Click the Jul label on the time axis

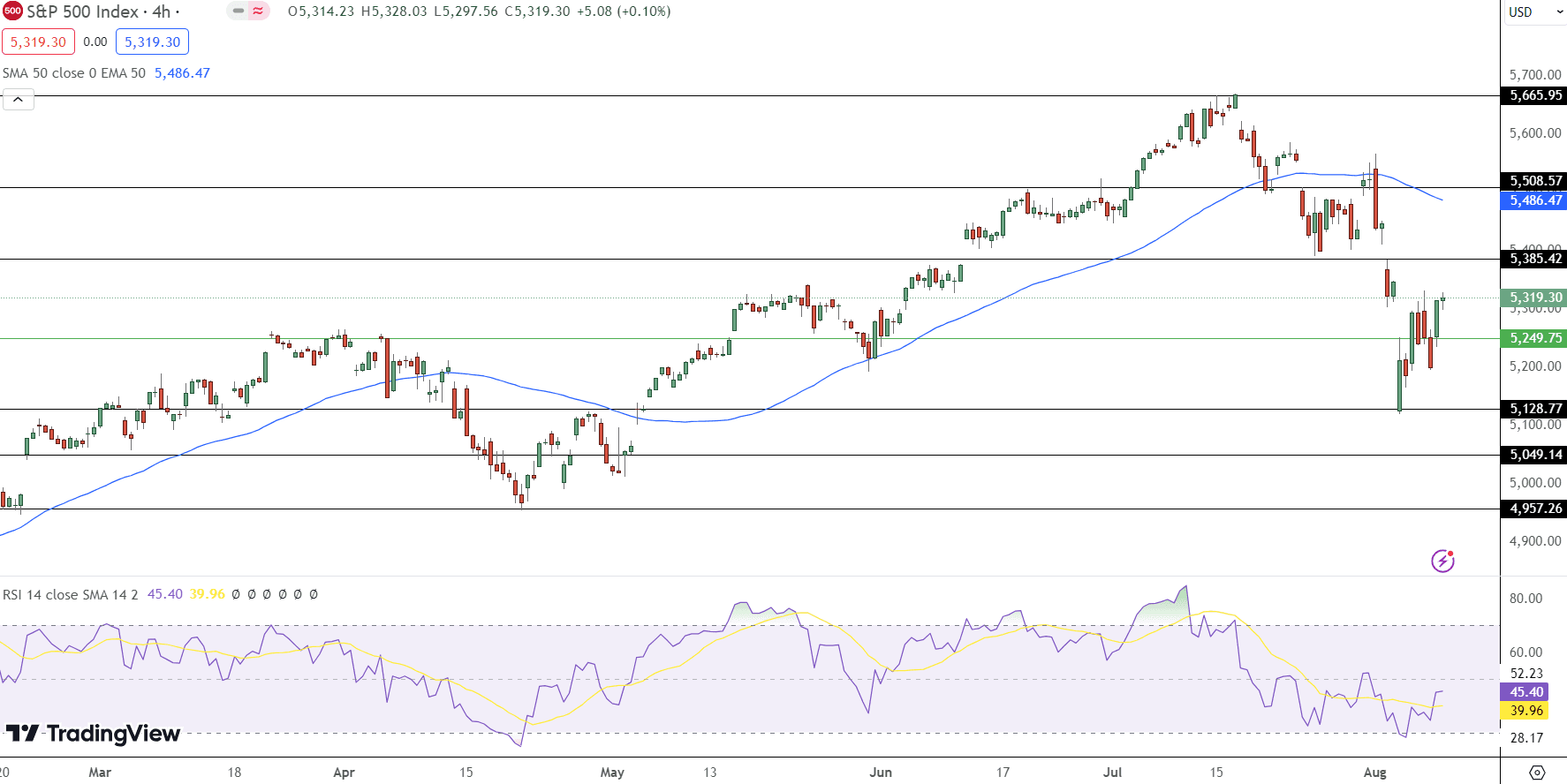coord(1113,773)
